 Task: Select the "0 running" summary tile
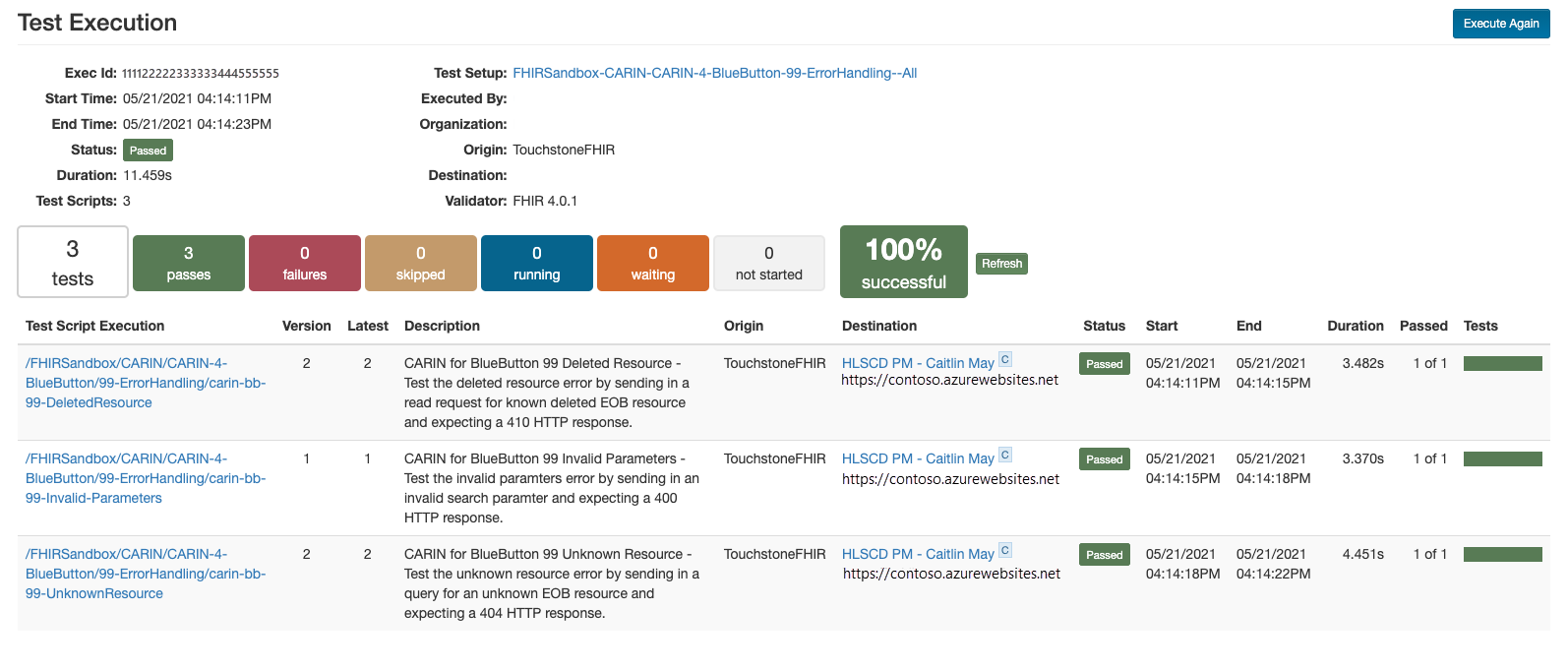536,263
